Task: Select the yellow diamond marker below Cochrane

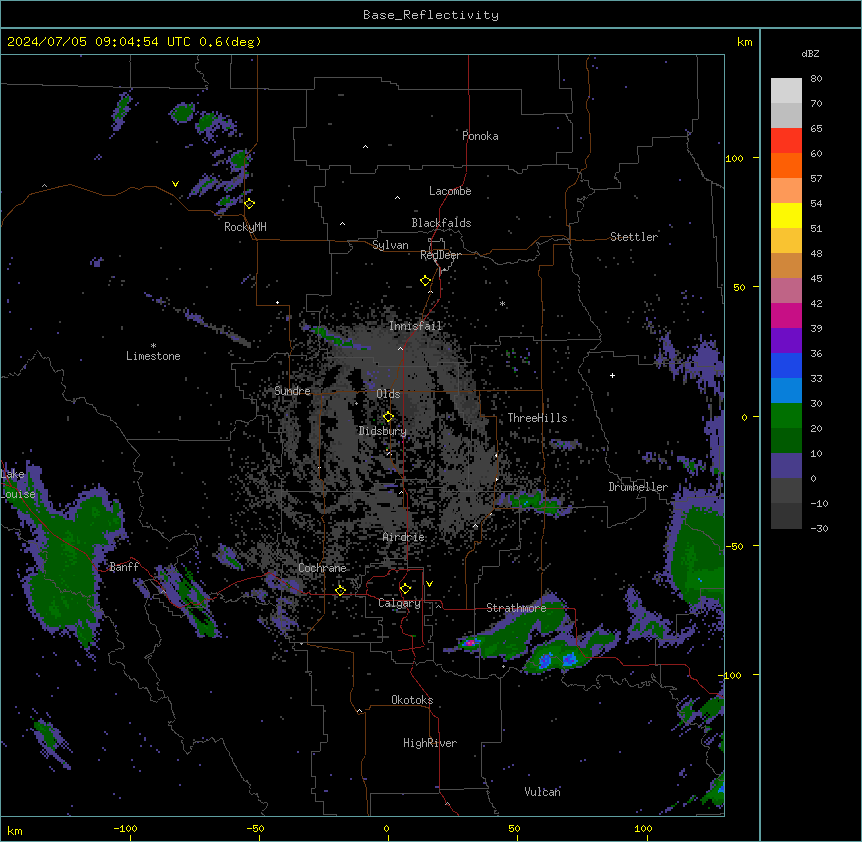Action: click(x=340, y=590)
